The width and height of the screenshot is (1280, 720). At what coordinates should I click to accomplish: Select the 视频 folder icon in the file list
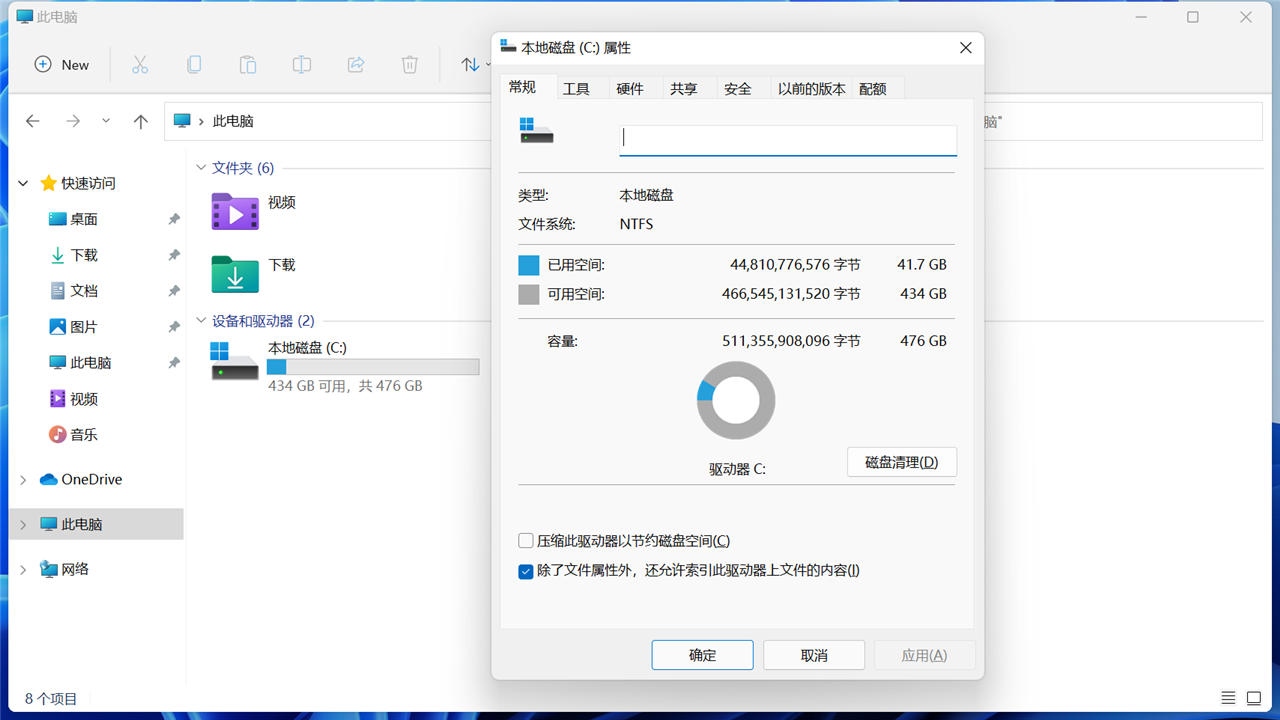[235, 211]
